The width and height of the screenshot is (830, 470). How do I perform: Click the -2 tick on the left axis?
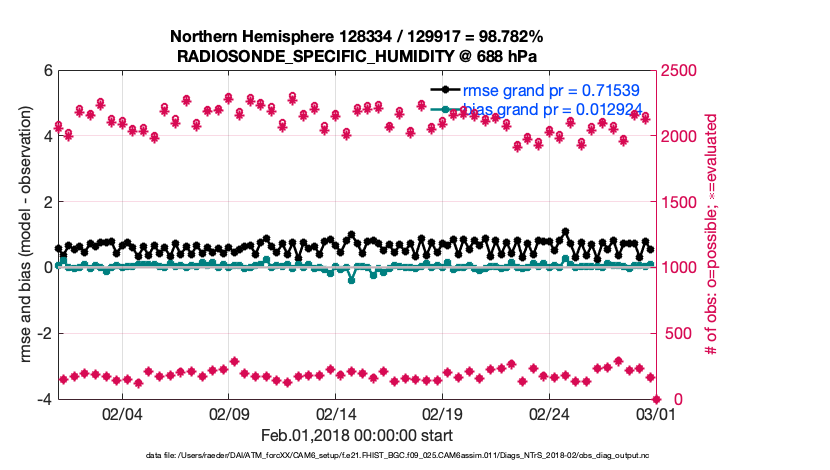pyautogui.click(x=45, y=334)
